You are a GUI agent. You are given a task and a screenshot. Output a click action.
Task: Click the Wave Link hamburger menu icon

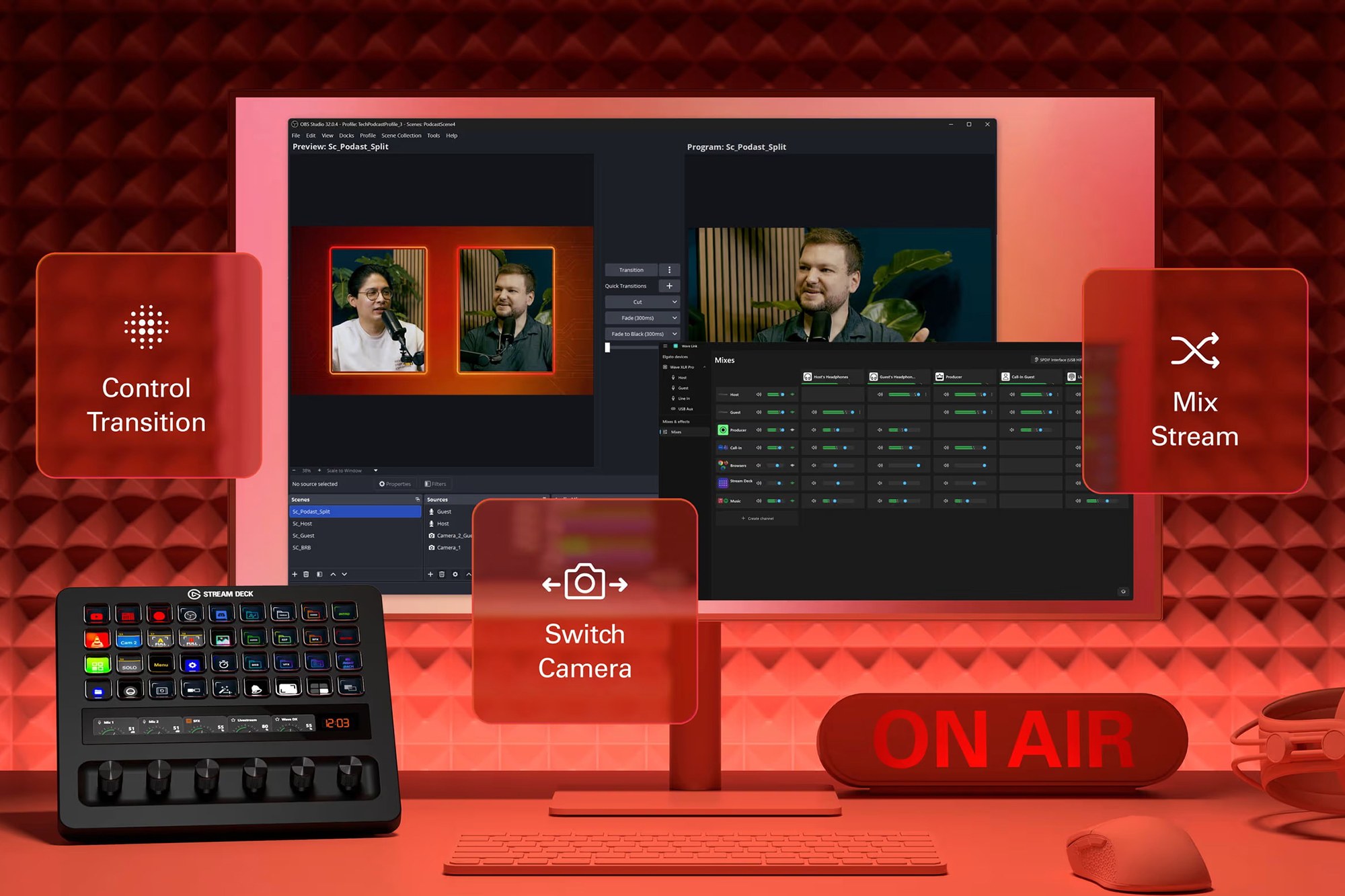665,346
